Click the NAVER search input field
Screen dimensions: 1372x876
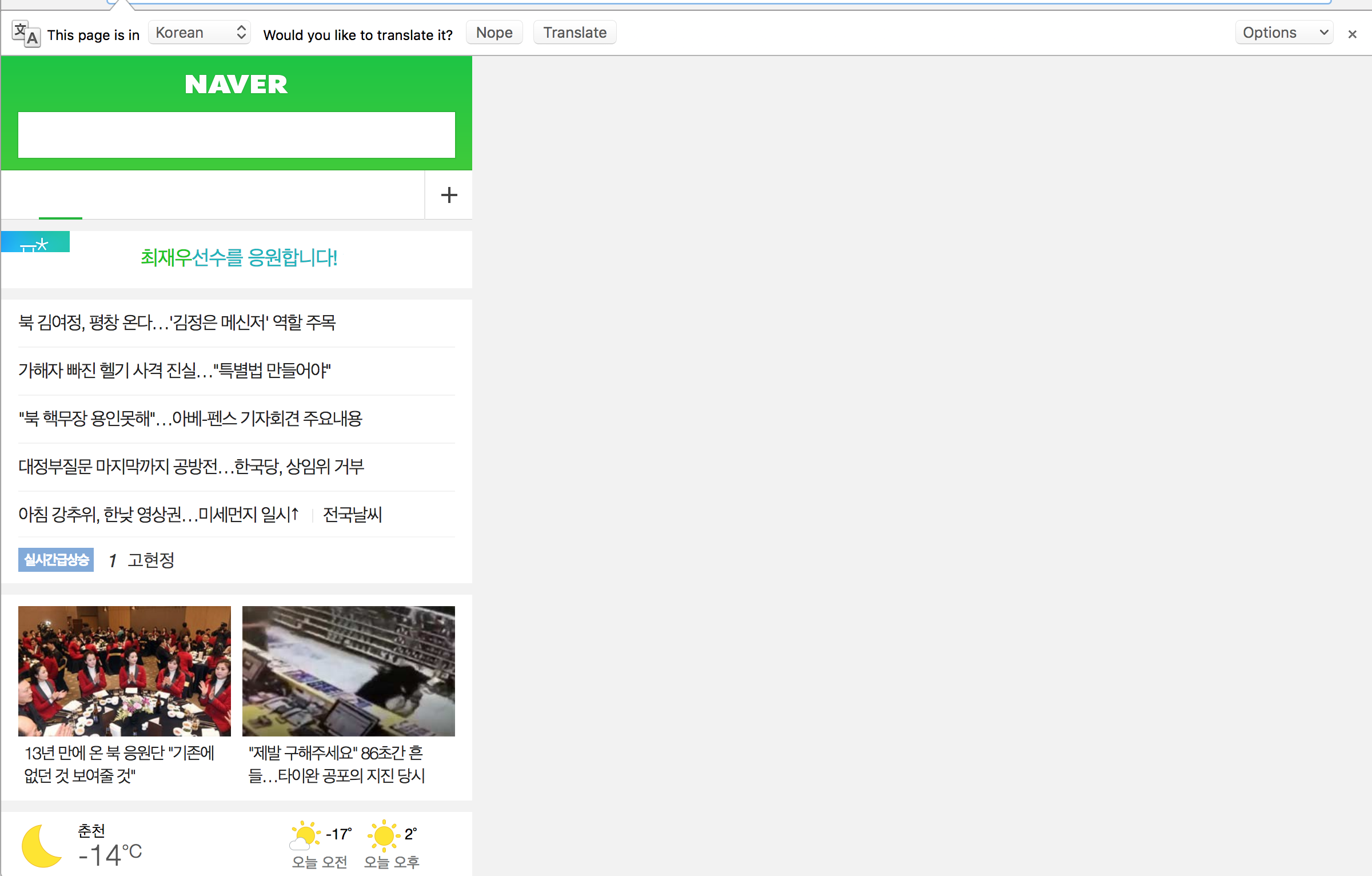[x=236, y=135]
